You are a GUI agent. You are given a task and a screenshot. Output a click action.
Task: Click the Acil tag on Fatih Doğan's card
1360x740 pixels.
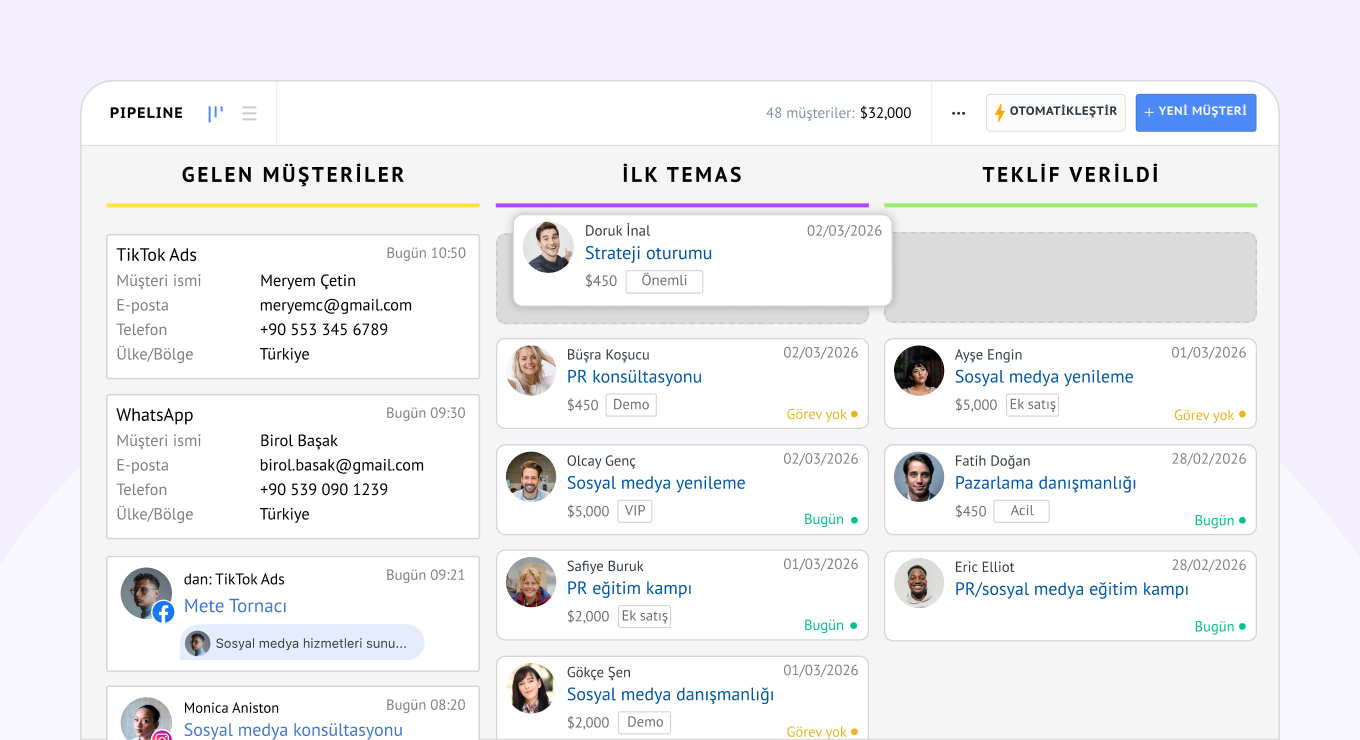tap(1021, 511)
